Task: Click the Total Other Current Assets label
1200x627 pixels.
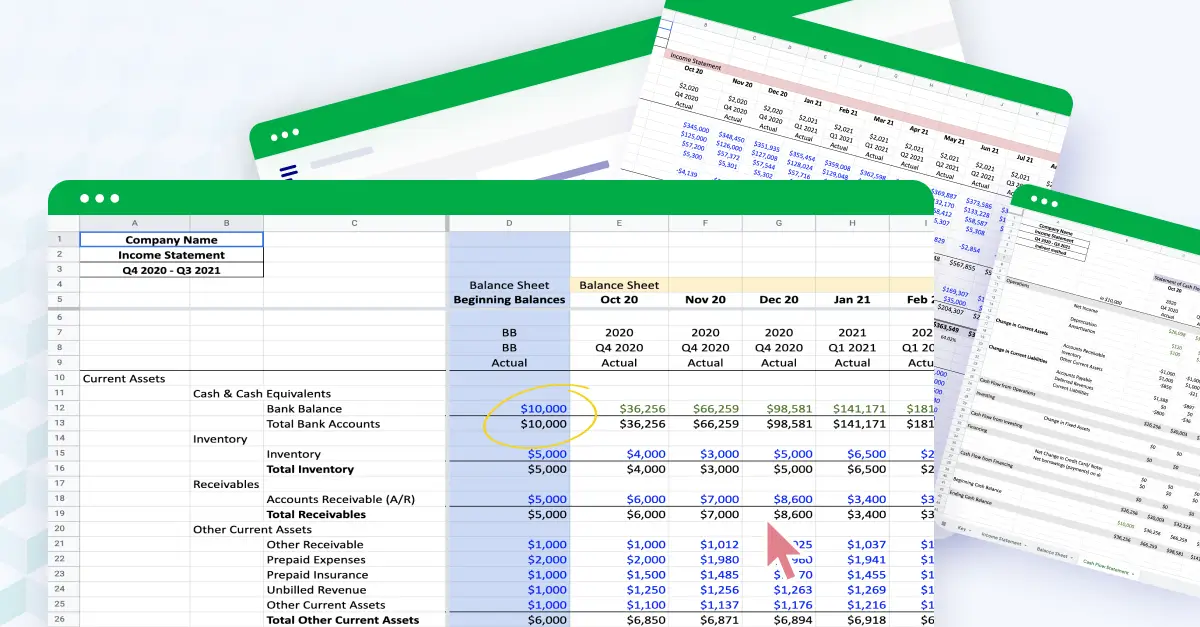Action: point(342,620)
